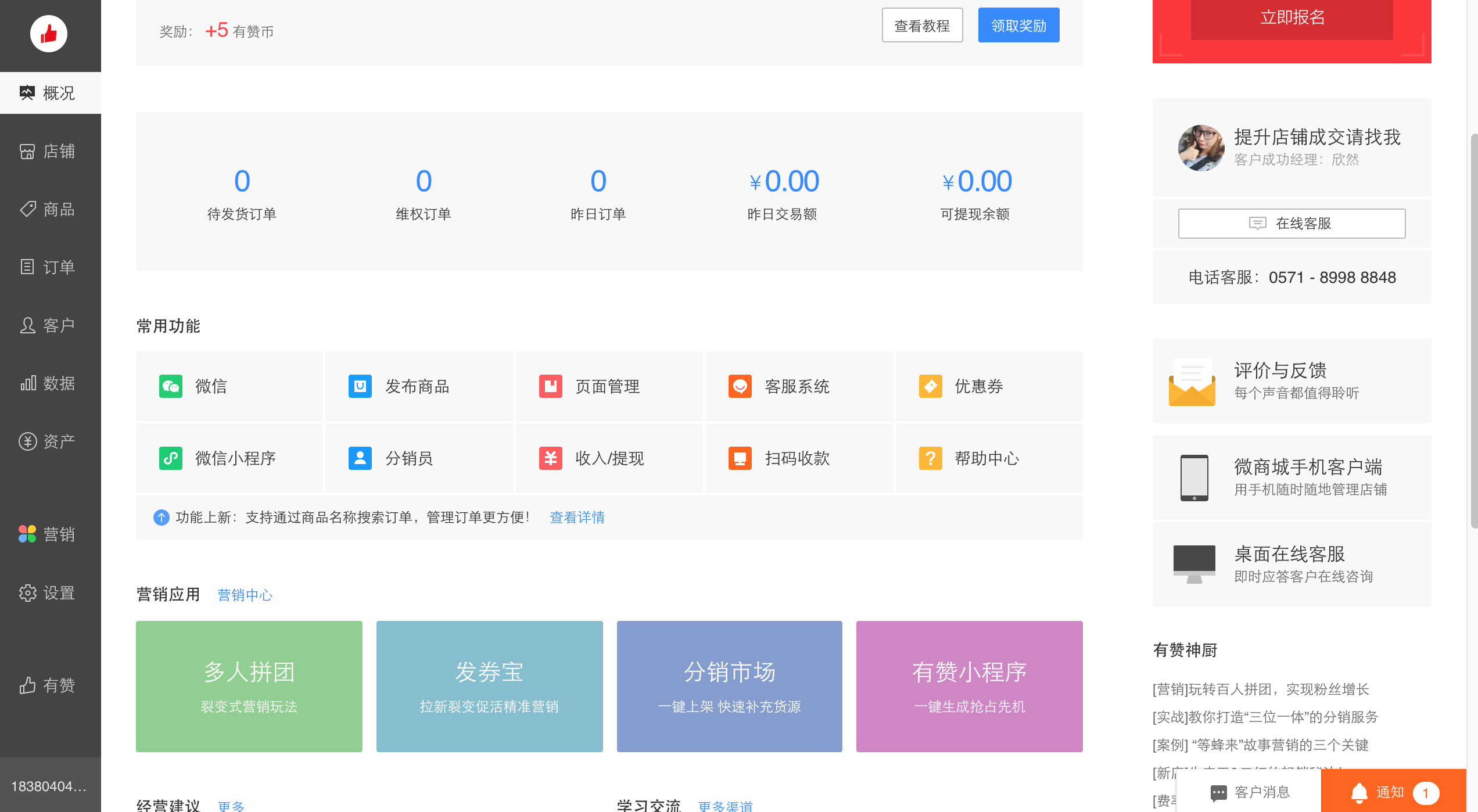Open 数据 data in sidebar
Viewport: 1478px width, 812px height.
(50, 383)
